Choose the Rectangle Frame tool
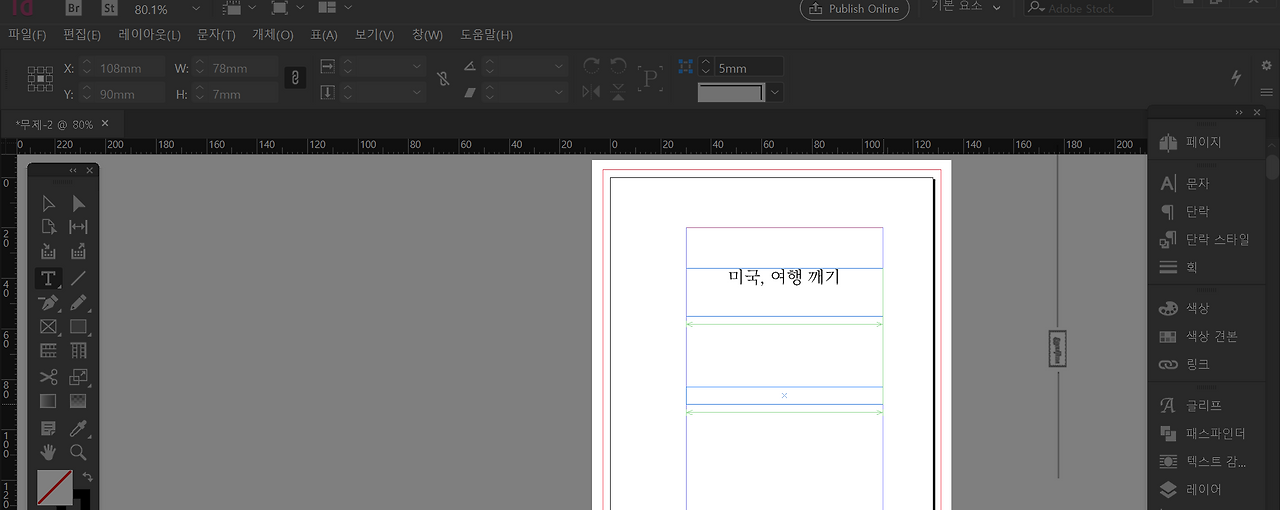 pyautogui.click(x=47, y=327)
